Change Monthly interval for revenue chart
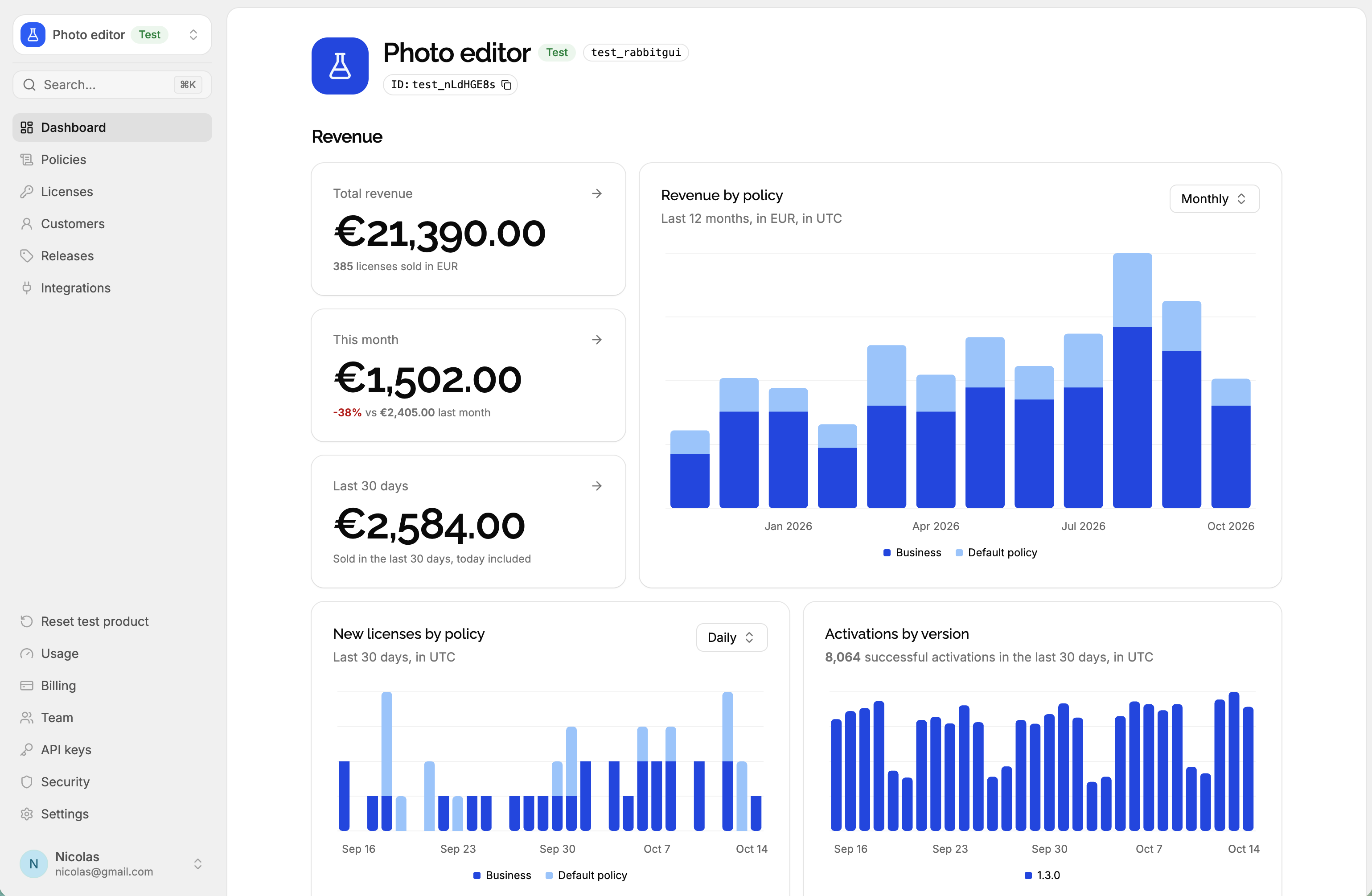This screenshot has height=896, width=1372. click(x=1214, y=199)
